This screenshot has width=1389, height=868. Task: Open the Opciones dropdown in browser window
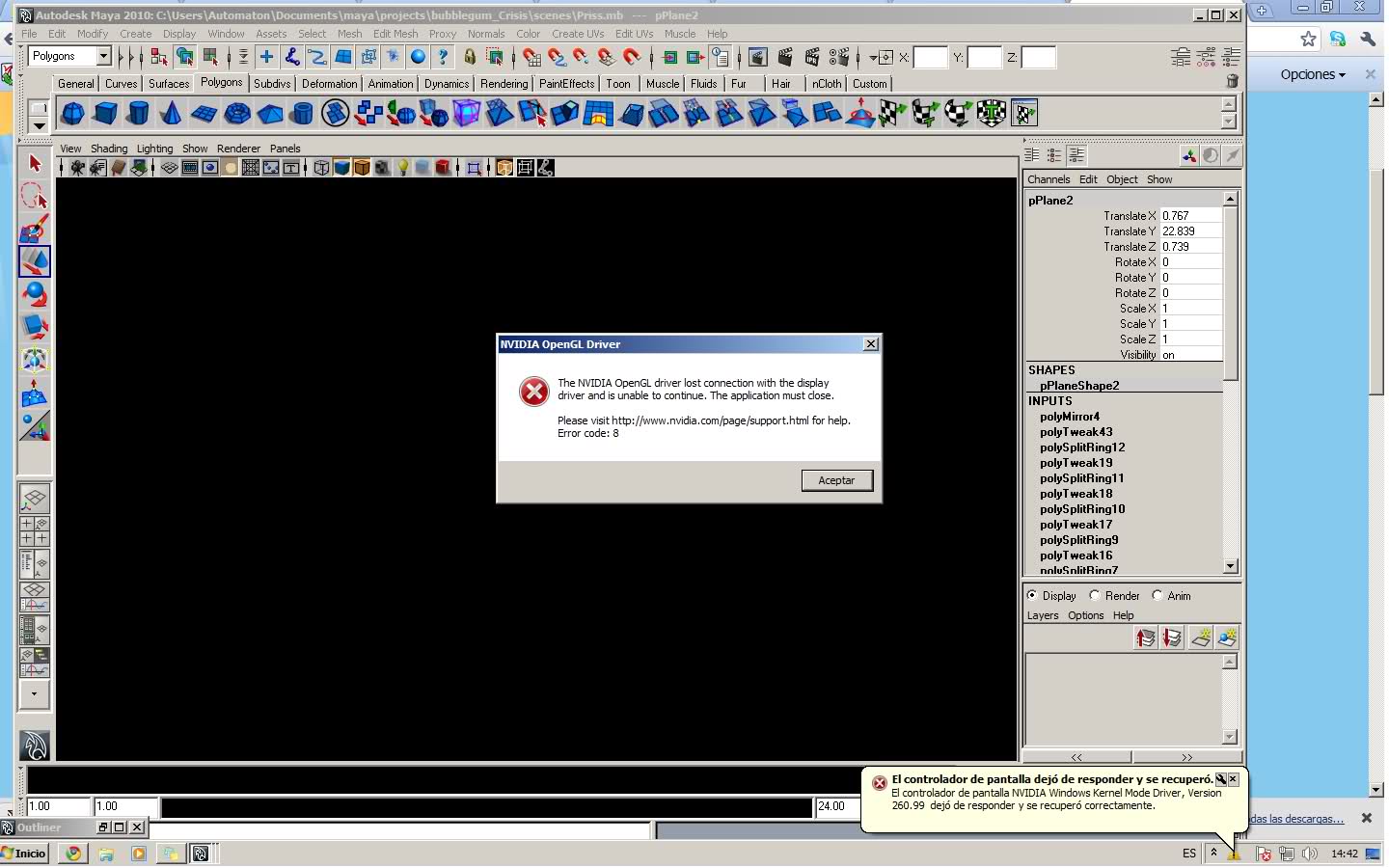click(1312, 74)
